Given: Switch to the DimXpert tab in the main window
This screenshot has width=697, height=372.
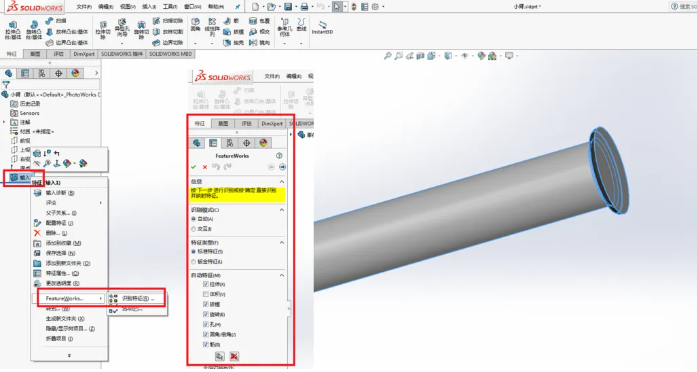Looking at the screenshot, I should click(x=84, y=54).
